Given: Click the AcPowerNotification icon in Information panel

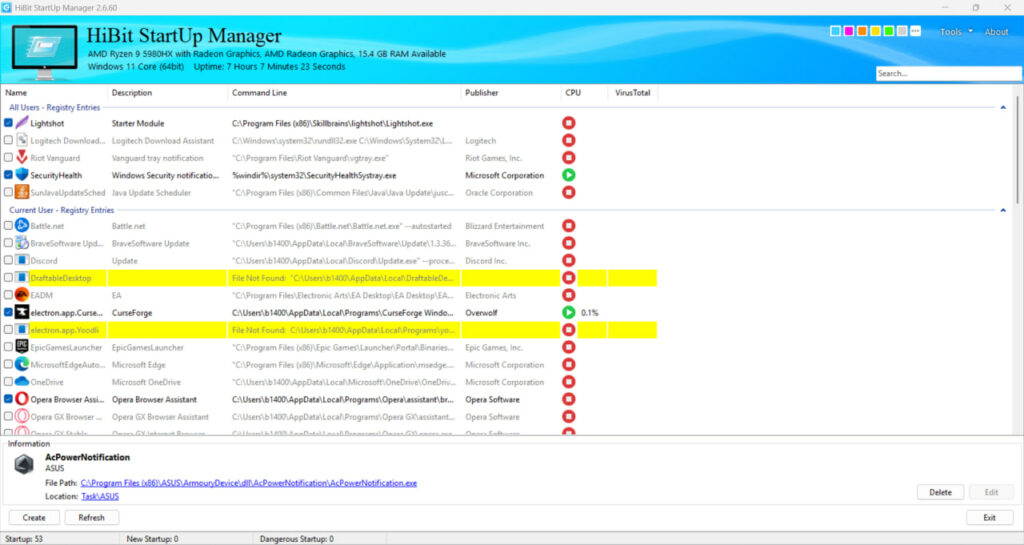Looking at the screenshot, I should pos(24,464).
